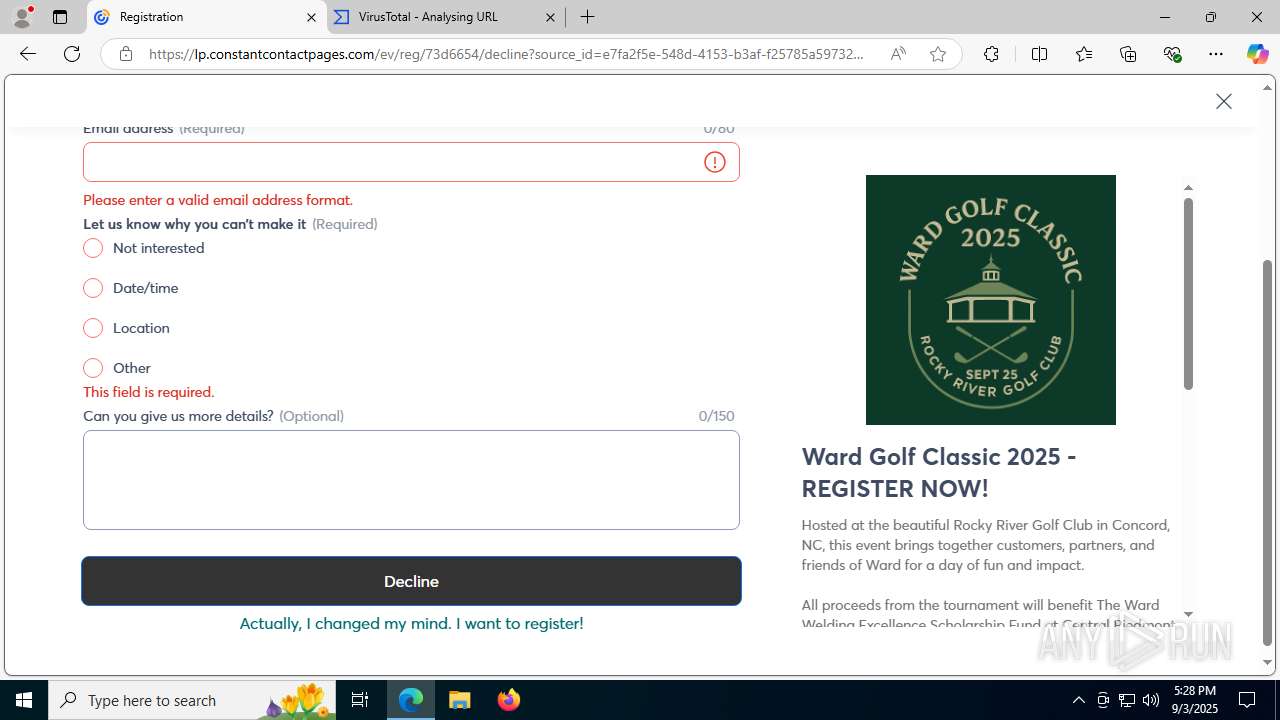Open Favorites list icon
This screenshot has width=1280, height=720.
[x=1084, y=54]
